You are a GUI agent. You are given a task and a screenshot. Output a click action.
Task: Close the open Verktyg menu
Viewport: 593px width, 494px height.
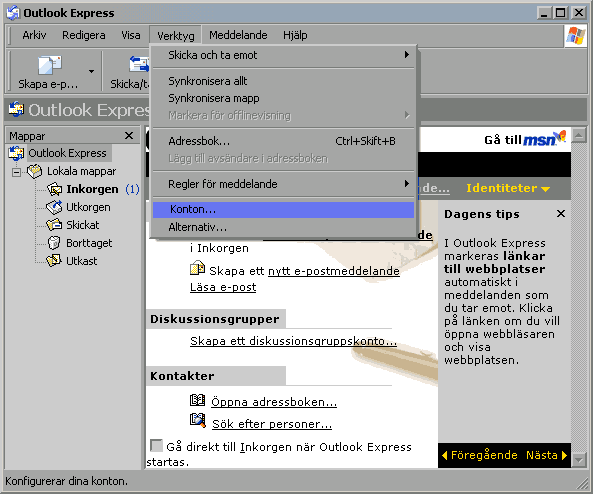(x=175, y=36)
